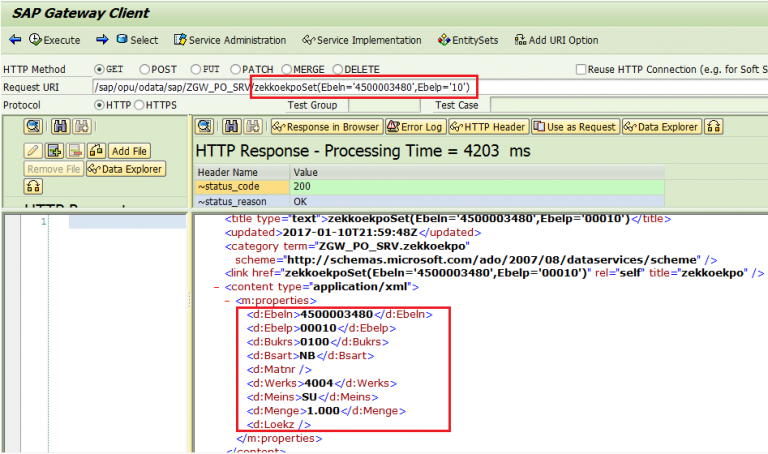Open Service Implementation
This screenshot has height=454, width=768.
pos(361,40)
